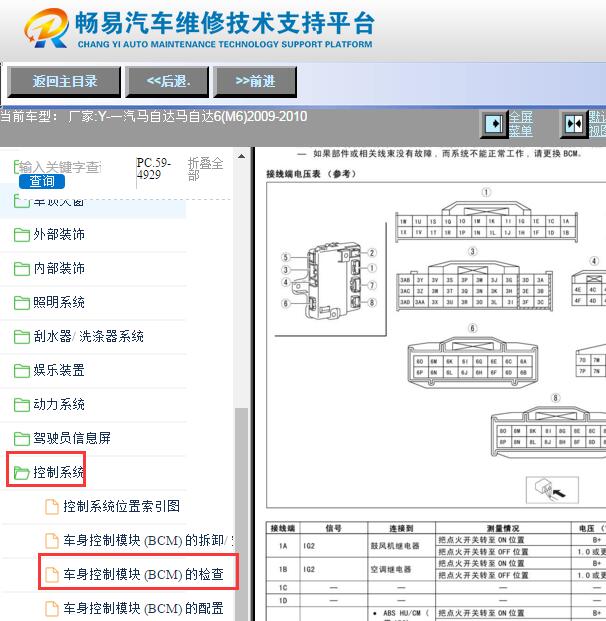This screenshot has width=606, height=621.
Task: Open 控制系统位置索引图 document
Action: coord(122,506)
